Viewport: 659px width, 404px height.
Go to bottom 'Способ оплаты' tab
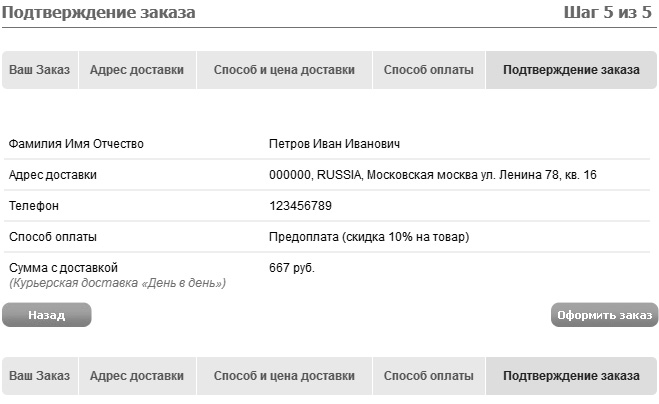(429, 377)
